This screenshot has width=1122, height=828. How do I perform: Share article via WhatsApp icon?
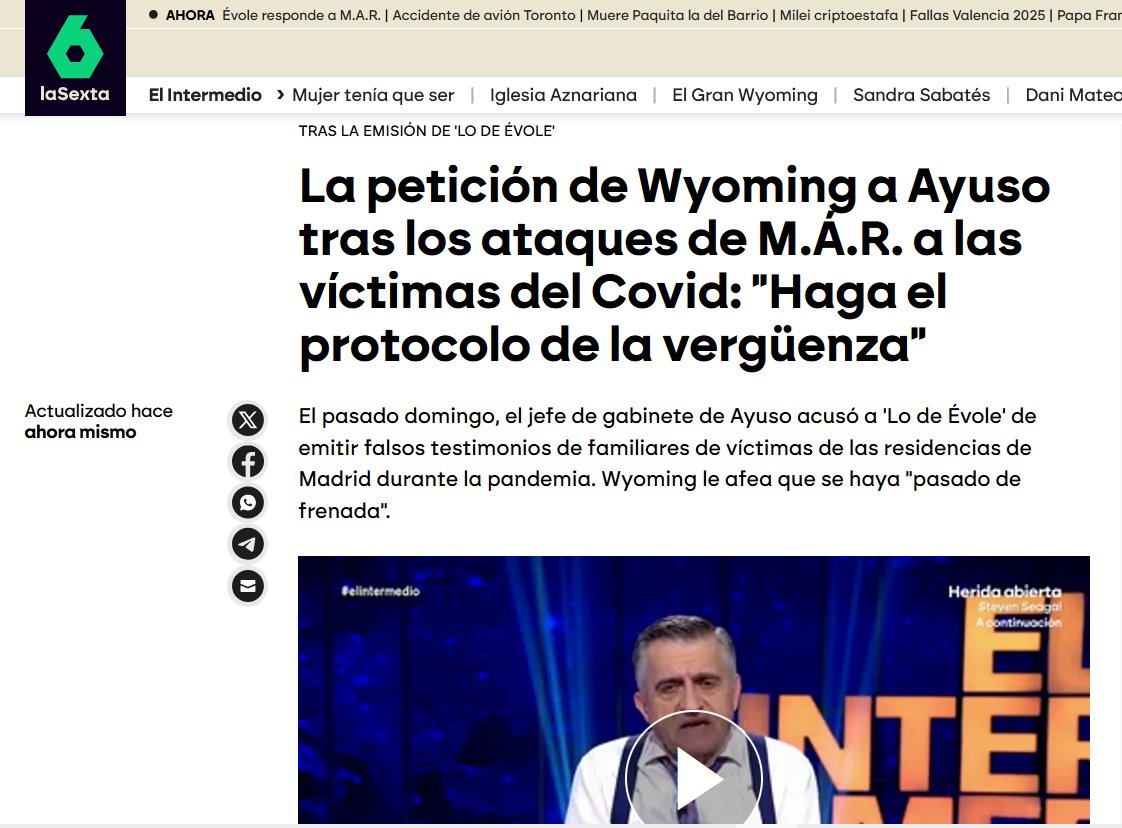[x=248, y=502]
